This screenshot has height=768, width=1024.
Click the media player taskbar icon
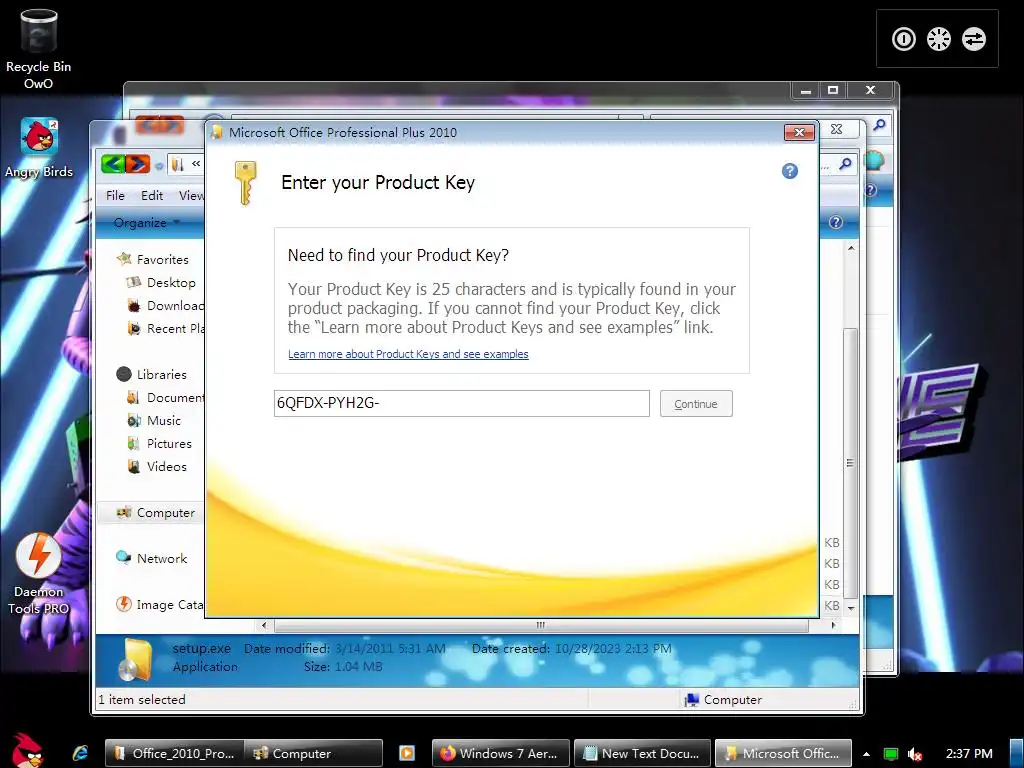coord(406,753)
